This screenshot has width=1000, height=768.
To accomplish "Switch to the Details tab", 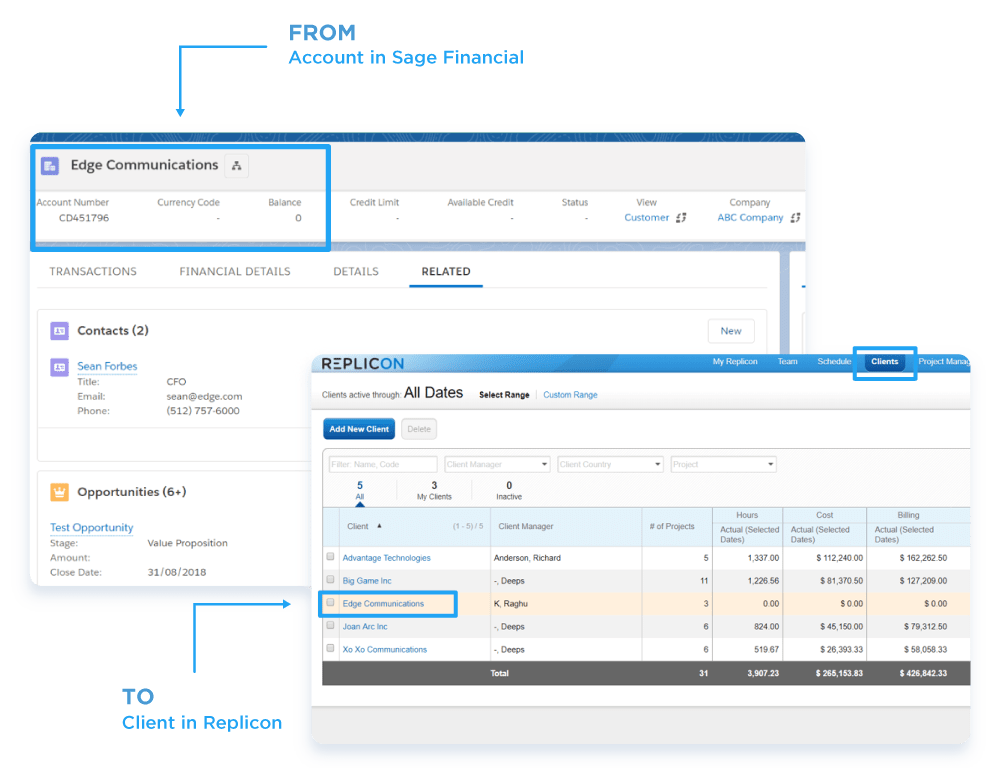I will pos(356,272).
